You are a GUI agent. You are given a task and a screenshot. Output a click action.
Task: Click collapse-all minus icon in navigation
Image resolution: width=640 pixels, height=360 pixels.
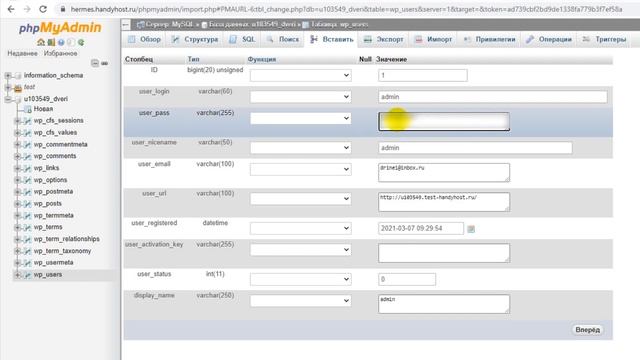[x=95, y=63]
